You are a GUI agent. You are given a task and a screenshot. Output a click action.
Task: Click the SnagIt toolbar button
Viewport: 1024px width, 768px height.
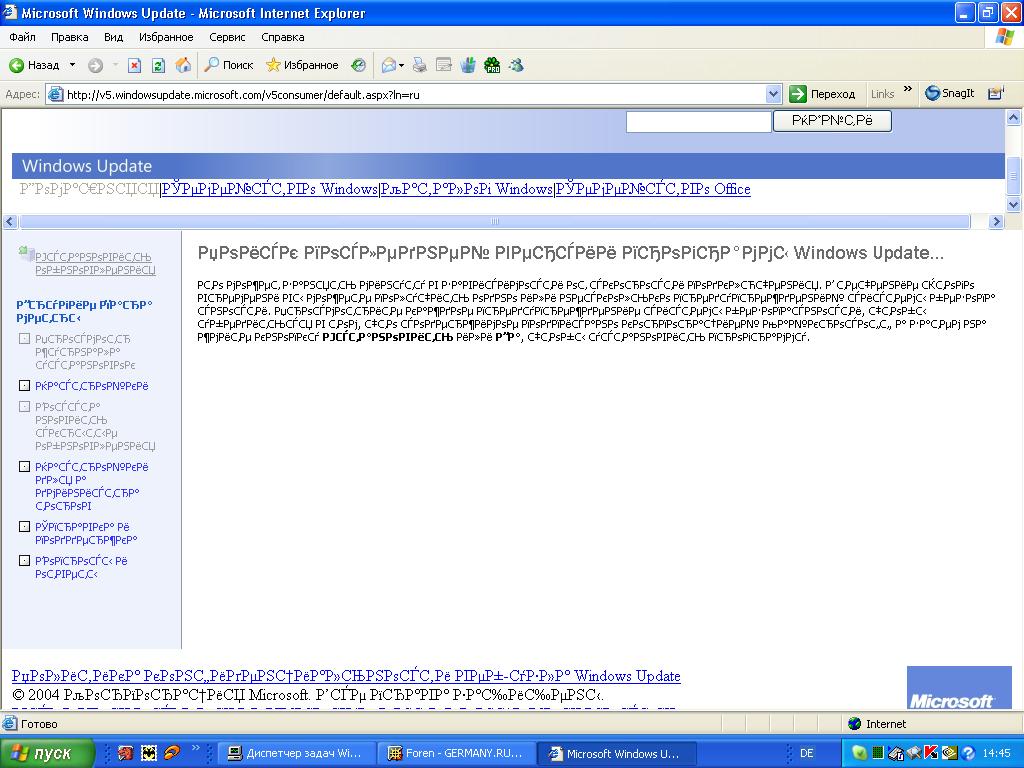tap(950, 93)
